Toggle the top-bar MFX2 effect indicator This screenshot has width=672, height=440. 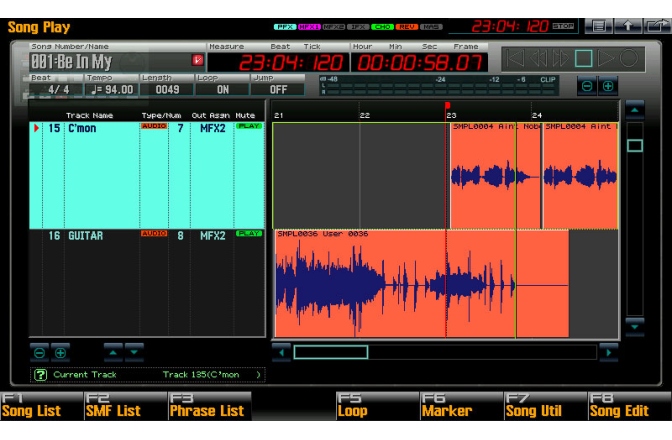click(x=333, y=27)
